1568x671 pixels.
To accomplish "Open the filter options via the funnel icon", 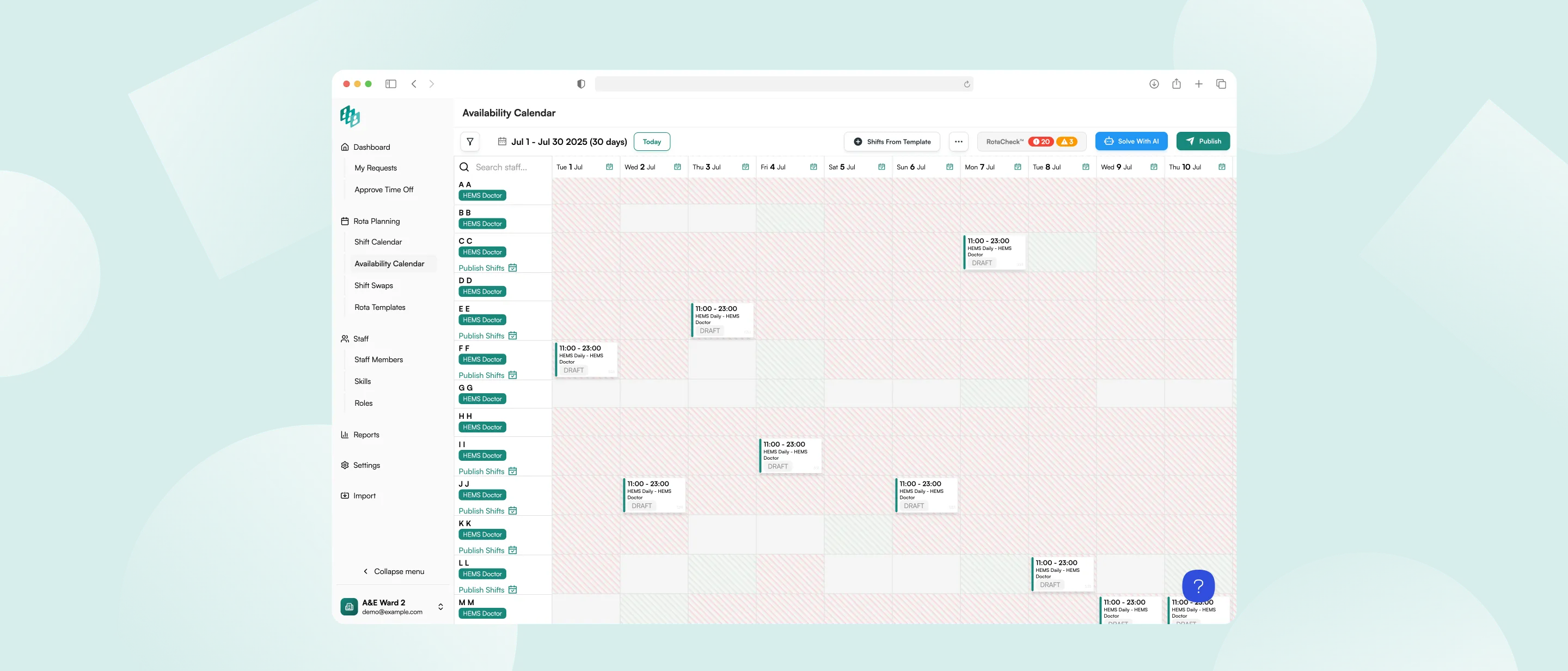I will click(x=469, y=141).
